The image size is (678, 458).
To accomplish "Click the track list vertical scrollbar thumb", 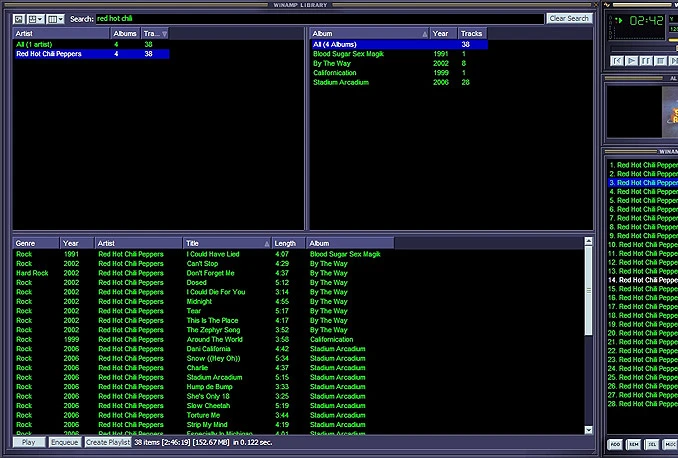I will pyautogui.click(x=588, y=291).
